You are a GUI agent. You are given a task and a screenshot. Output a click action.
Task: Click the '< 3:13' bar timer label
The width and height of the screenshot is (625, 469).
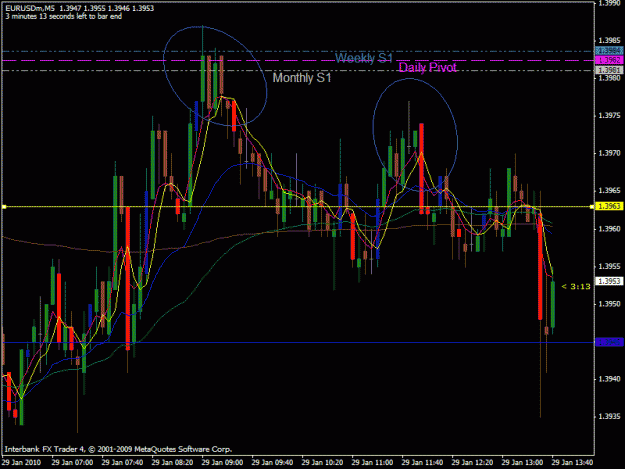(576, 287)
